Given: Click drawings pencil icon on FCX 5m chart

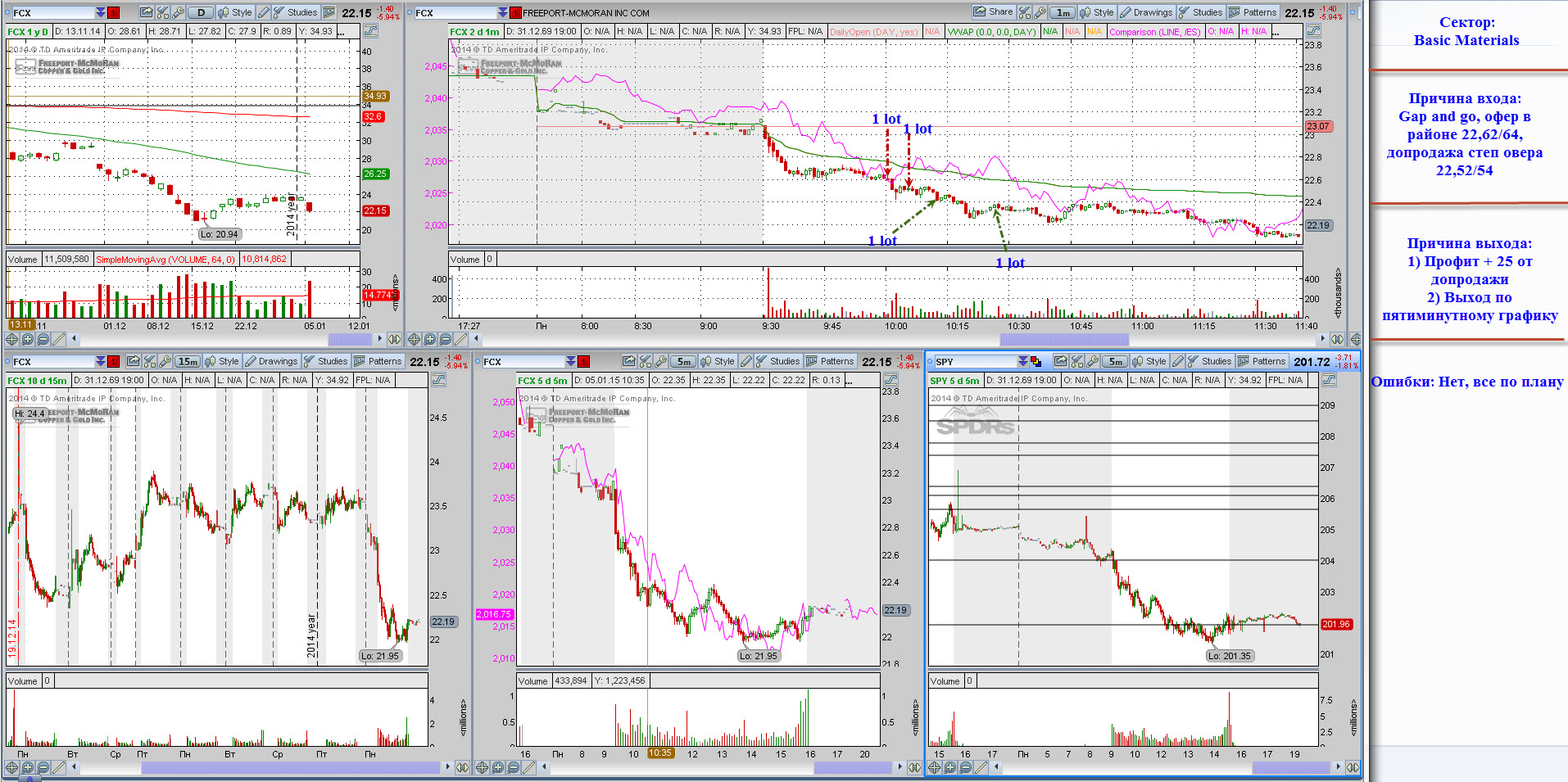Looking at the screenshot, I should 745,361.
